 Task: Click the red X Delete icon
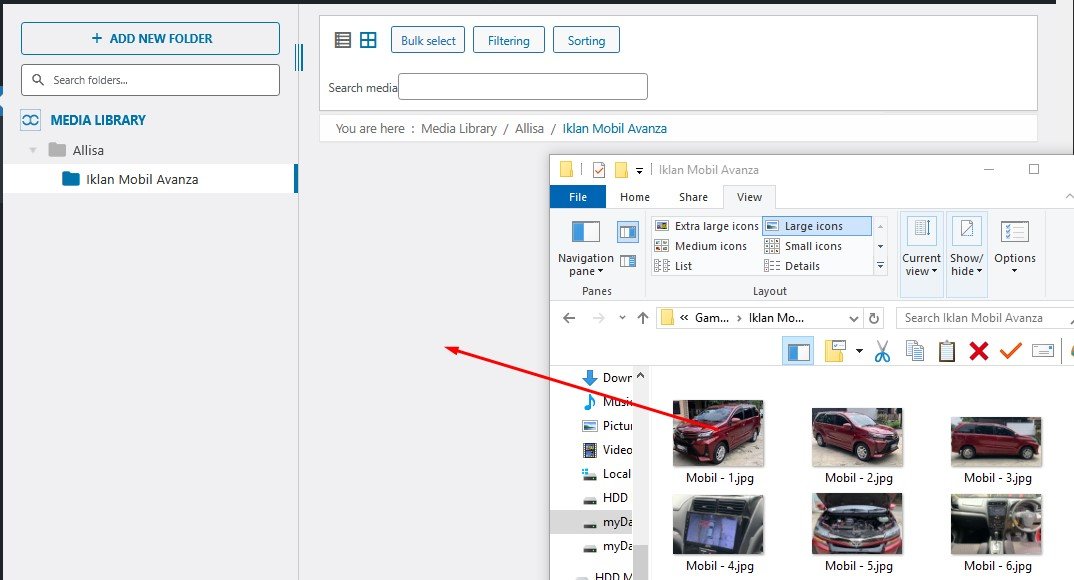pos(978,351)
